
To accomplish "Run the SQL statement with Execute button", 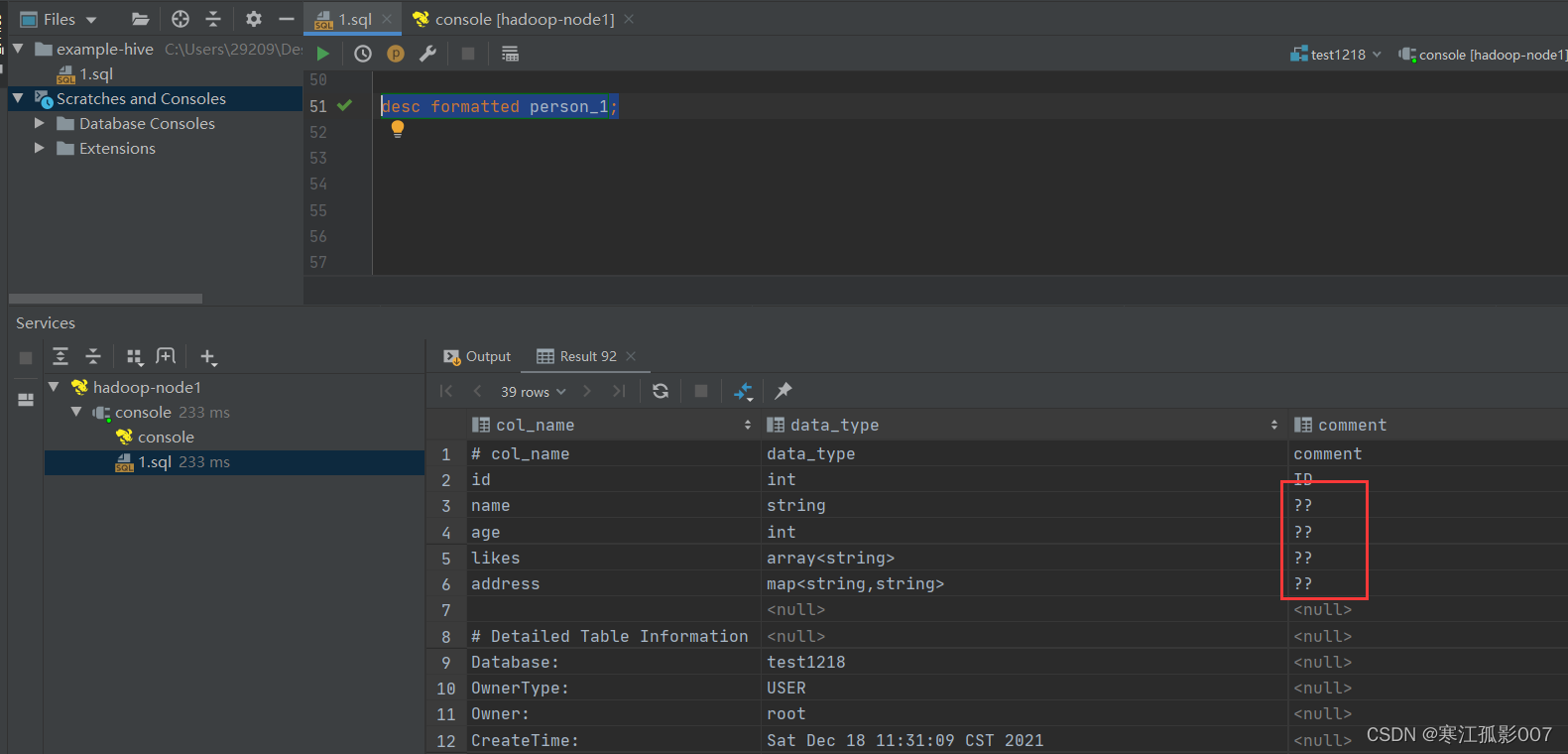I will click(322, 54).
